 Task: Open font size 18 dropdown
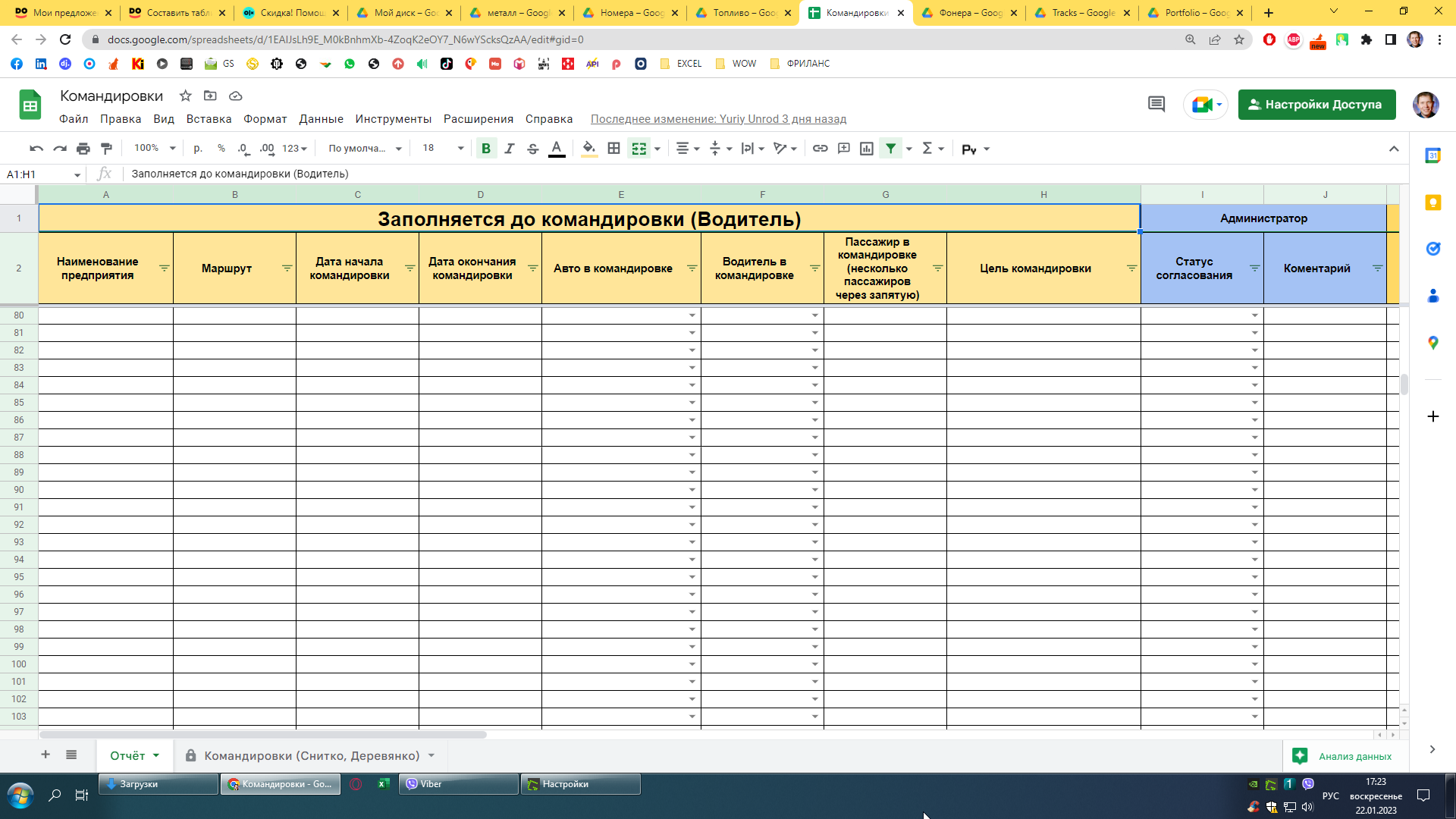tap(443, 149)
